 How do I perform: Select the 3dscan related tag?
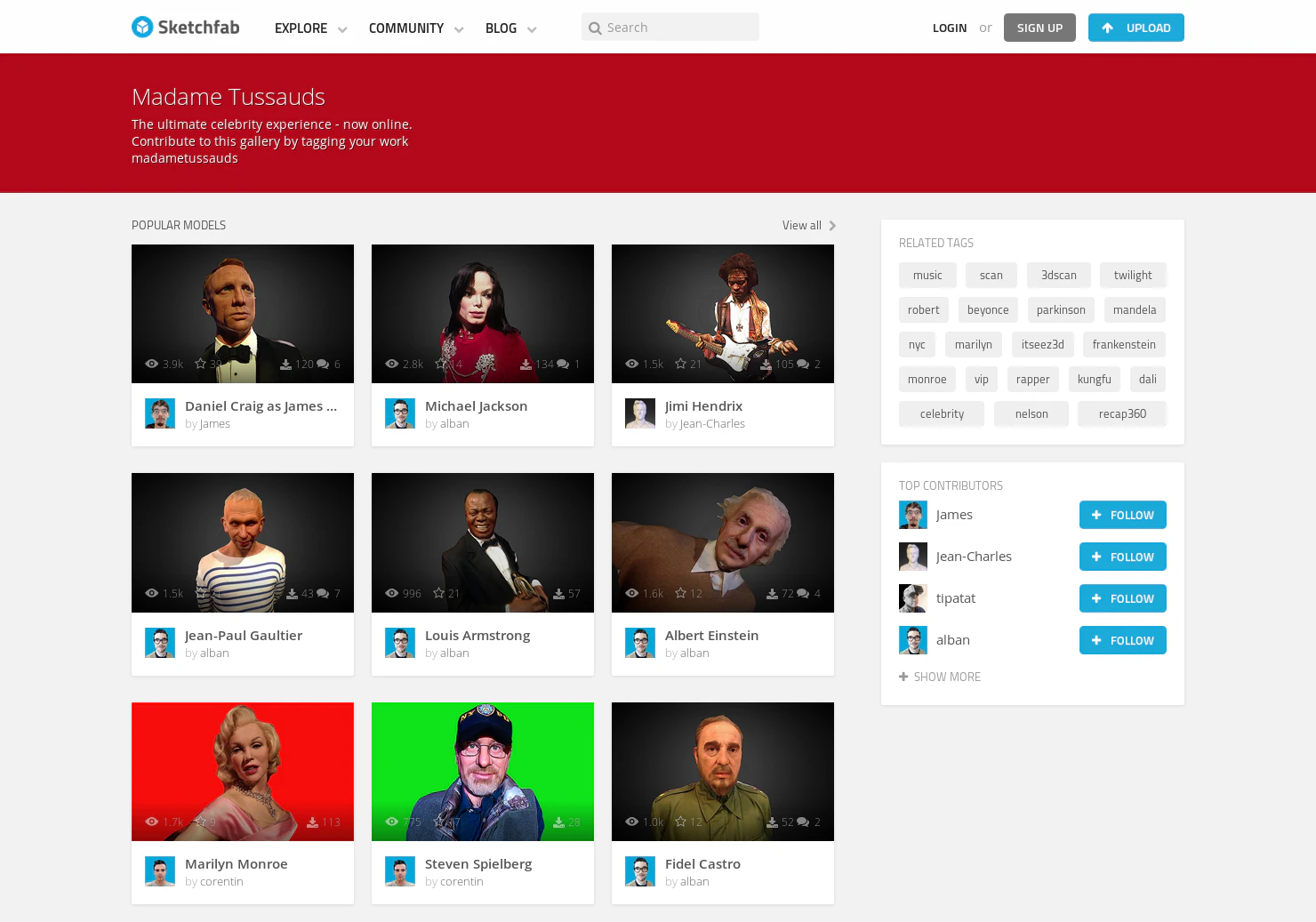(x=1059, y=275)
